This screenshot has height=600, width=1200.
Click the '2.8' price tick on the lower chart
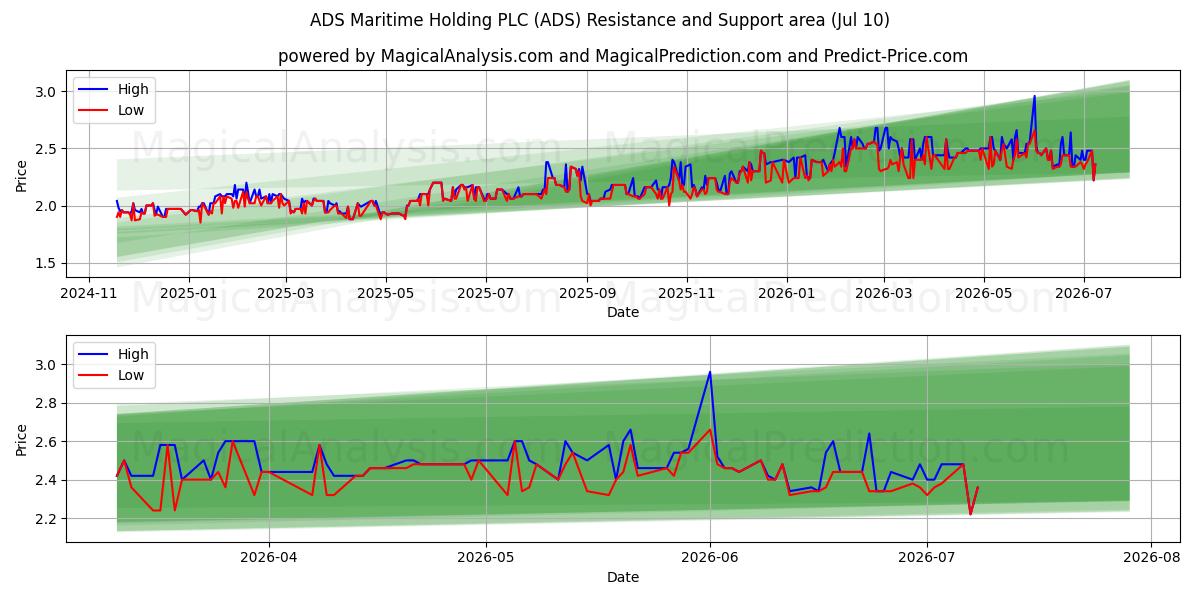[48, 403]
